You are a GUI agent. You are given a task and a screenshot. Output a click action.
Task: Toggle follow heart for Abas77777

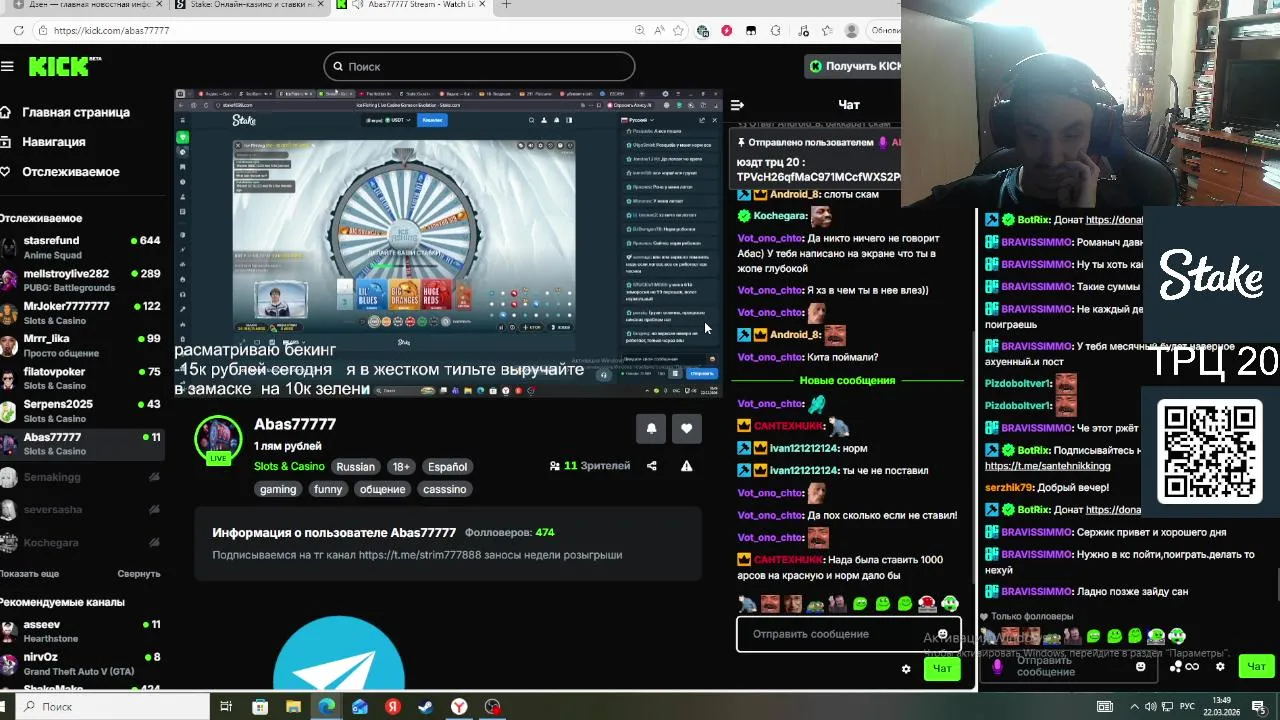[686, 428]
